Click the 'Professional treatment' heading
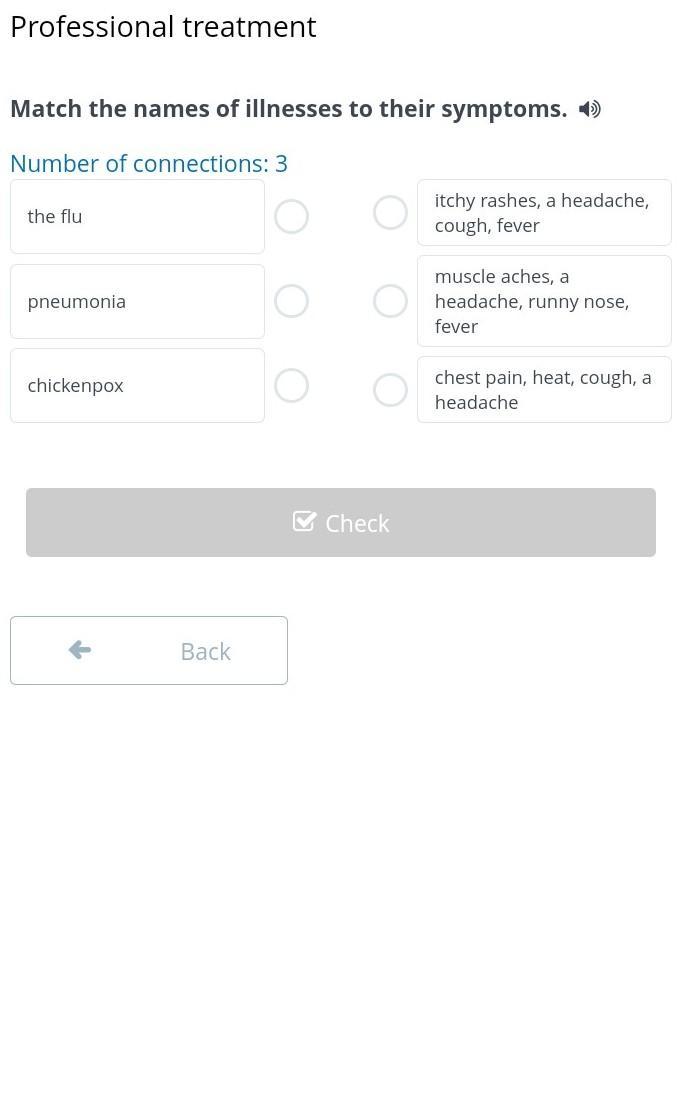Viewport: 689px width, 1100px height. (x=163, y=27)
